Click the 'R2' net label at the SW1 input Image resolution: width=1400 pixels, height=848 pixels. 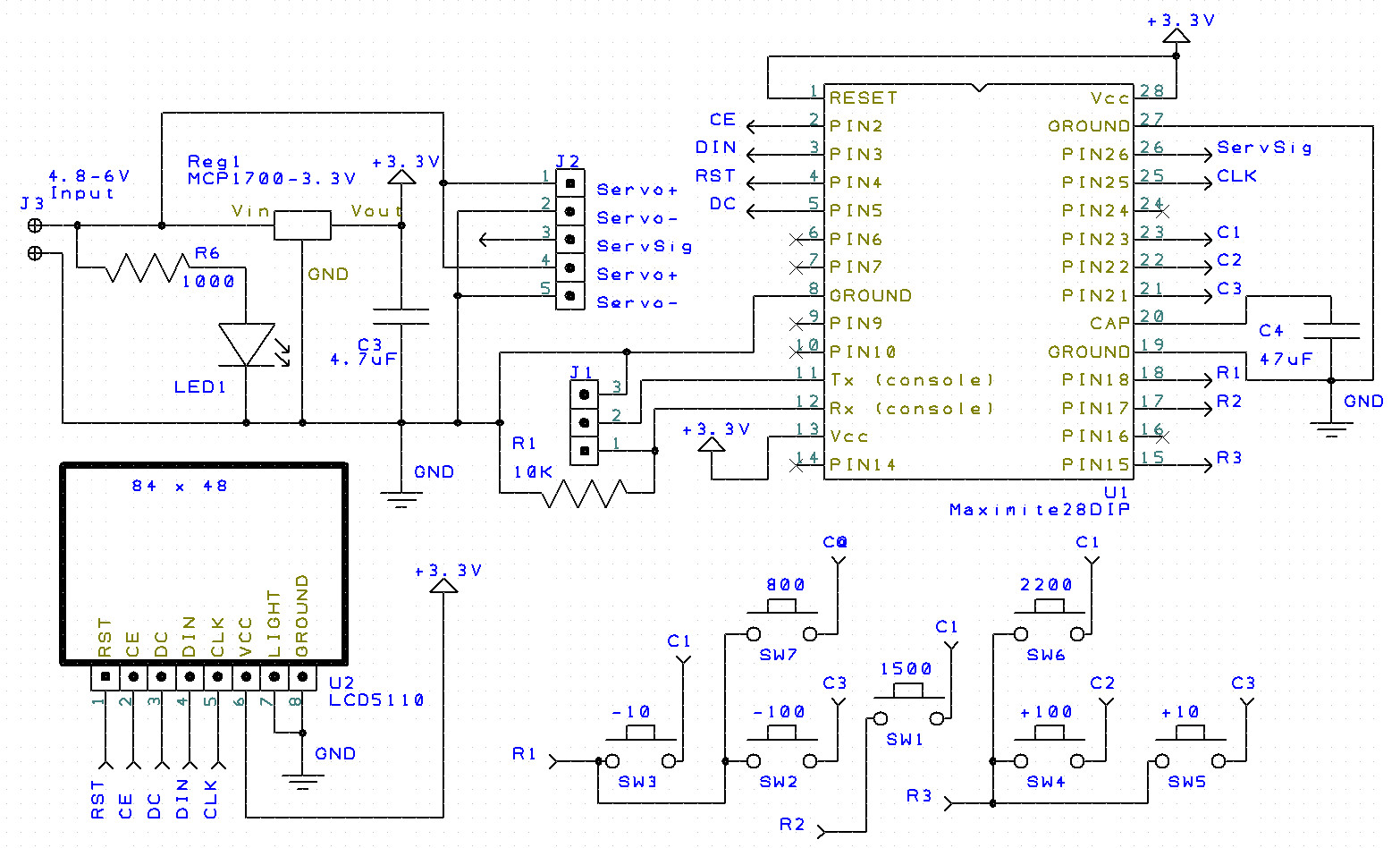792,825
